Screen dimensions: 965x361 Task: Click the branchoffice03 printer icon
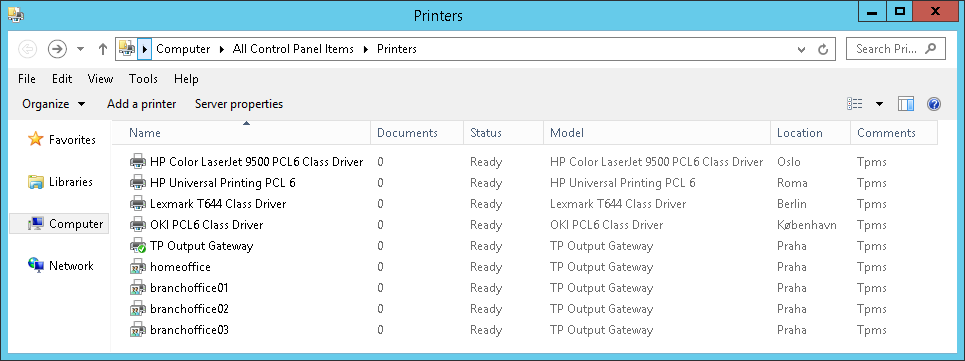(x=137, y=330)
